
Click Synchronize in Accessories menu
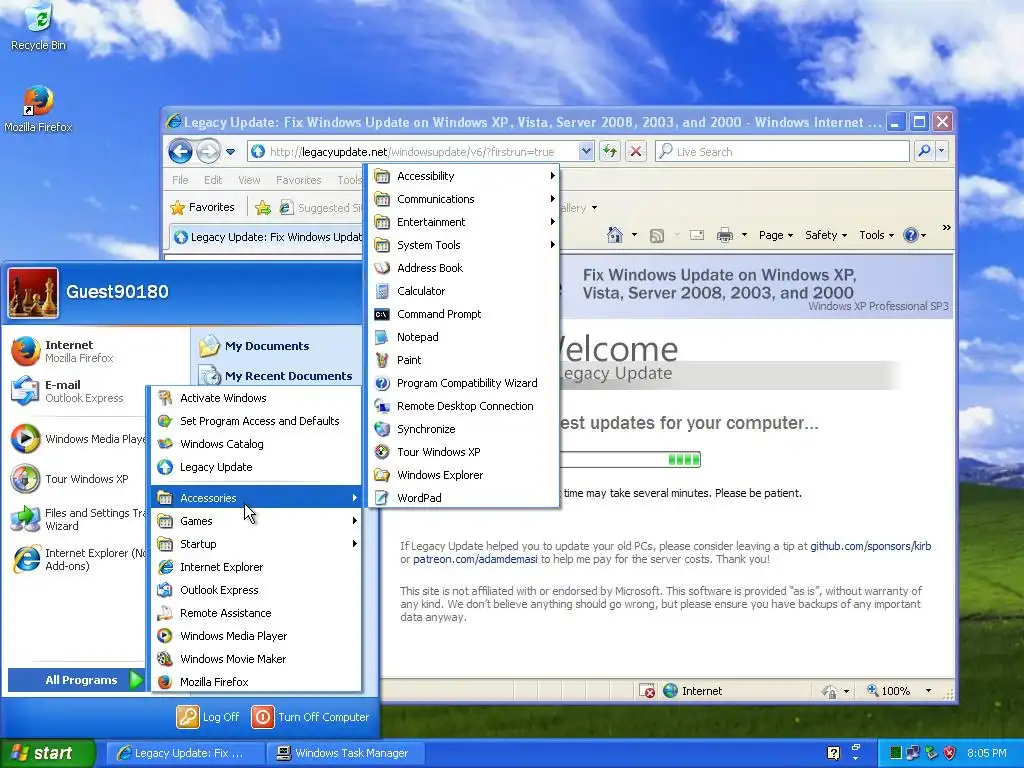(x=464, y=429)
